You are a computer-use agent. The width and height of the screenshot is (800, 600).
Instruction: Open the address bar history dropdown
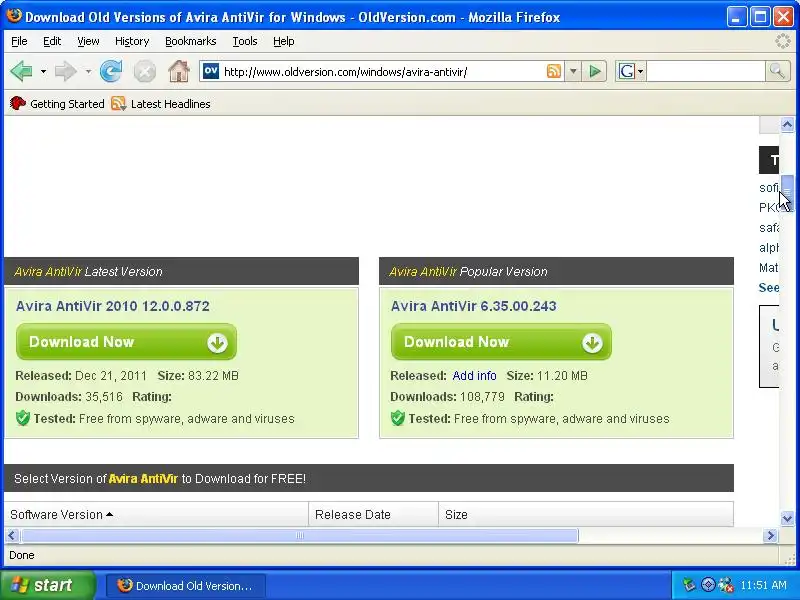pyautogui.click(x=573, y=71)
